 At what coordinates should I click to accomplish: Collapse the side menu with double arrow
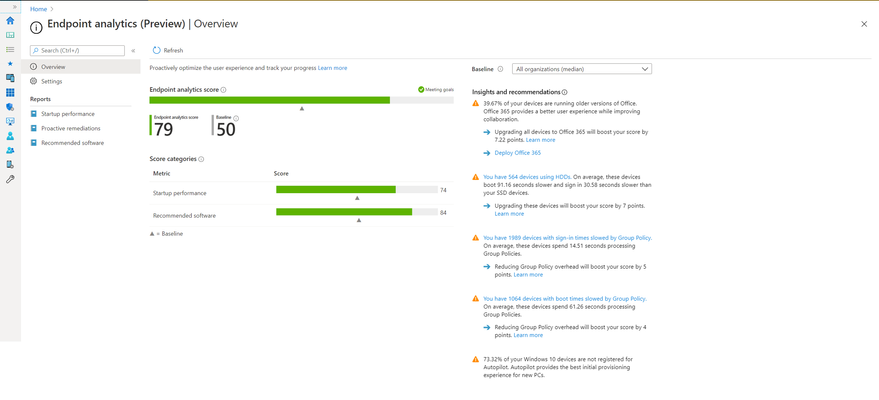click(x=133, y=50)
